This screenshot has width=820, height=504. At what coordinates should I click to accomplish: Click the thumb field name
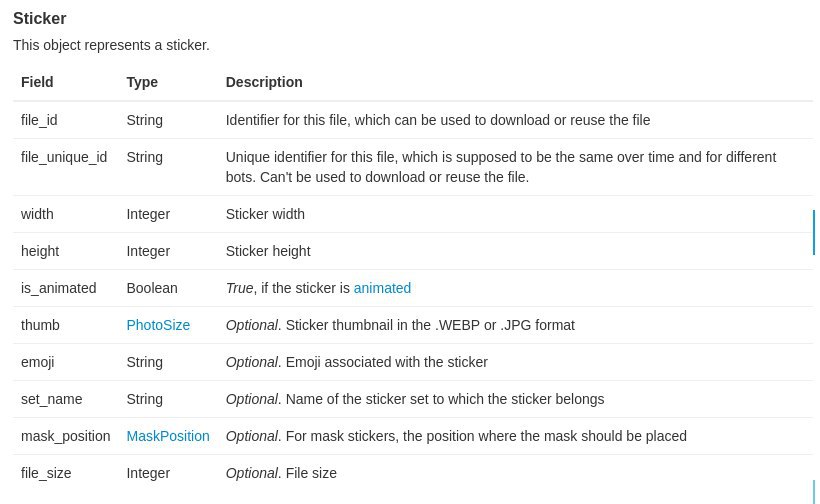[x=40, y=325]
